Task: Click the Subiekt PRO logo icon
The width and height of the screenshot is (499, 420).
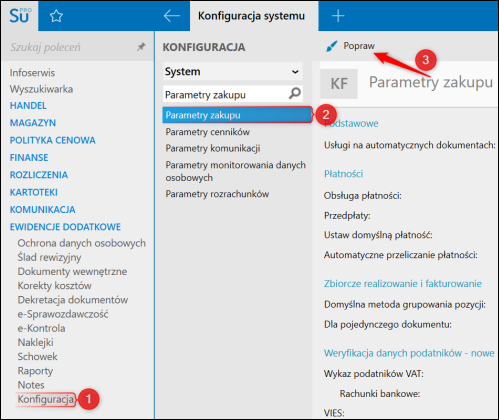Action: [x=20, y=16]
